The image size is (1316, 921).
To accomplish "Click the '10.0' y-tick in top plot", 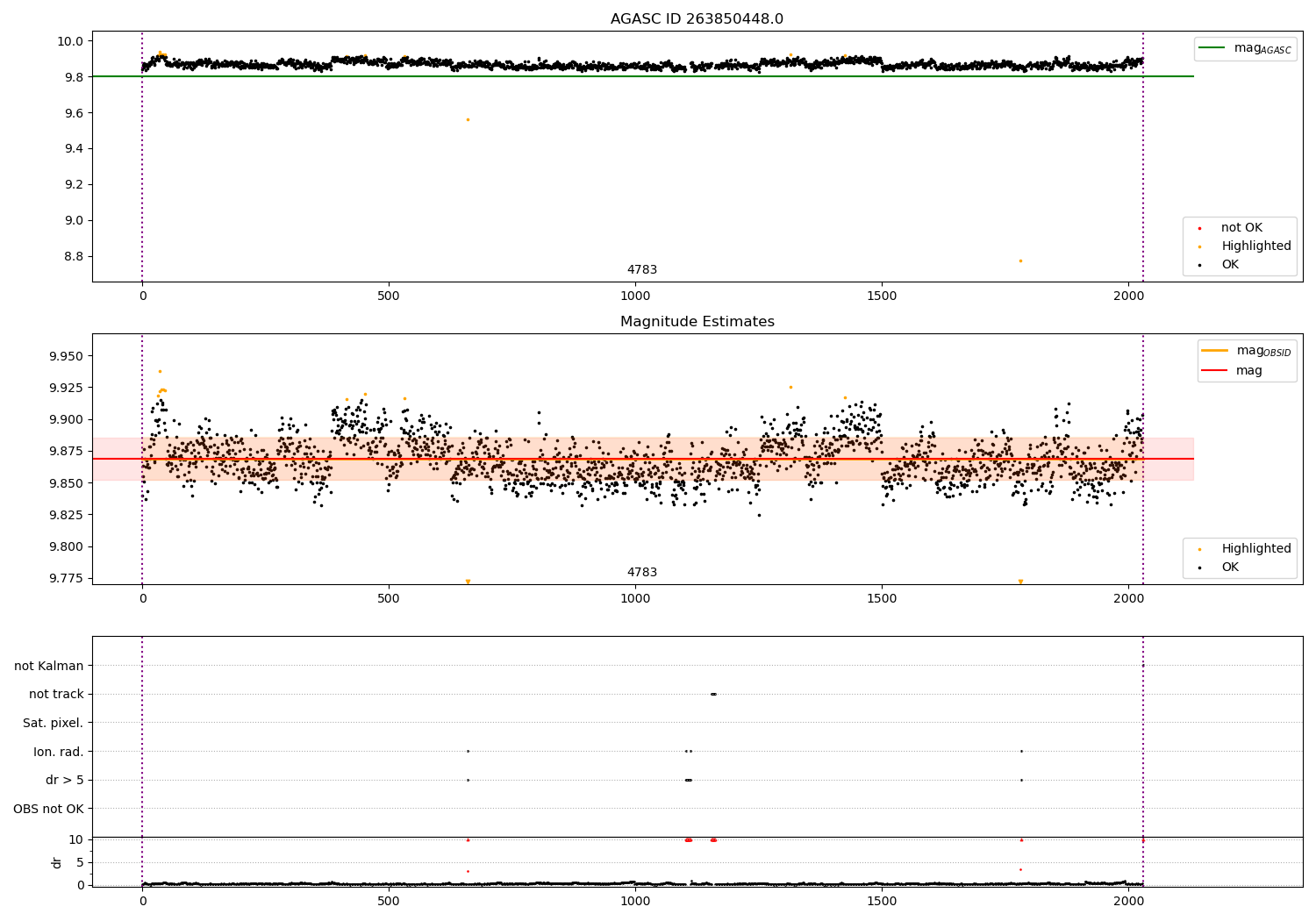I will (x=70, y=41).
